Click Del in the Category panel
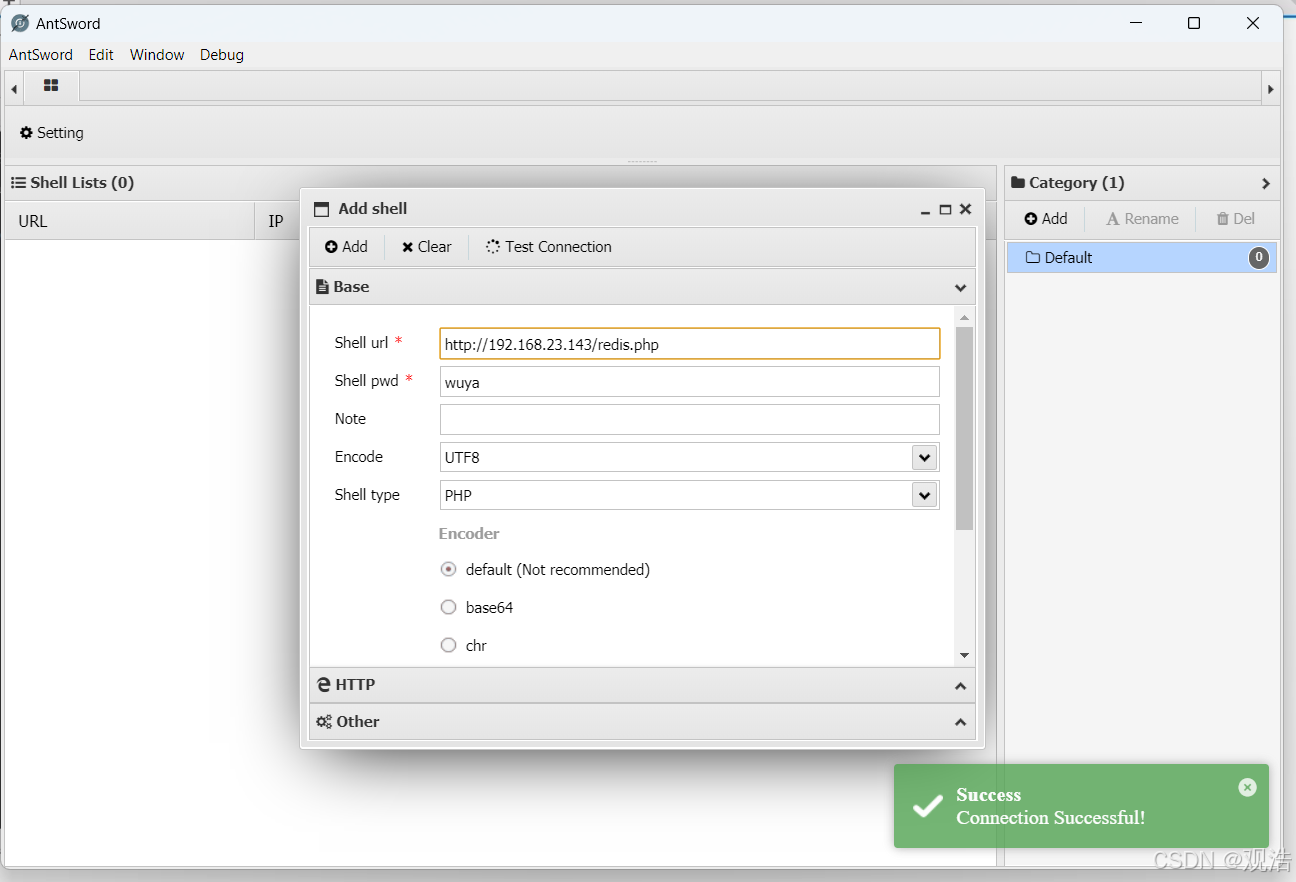The height and width of the screenshot is (882, 1296). click(1236, 219)
